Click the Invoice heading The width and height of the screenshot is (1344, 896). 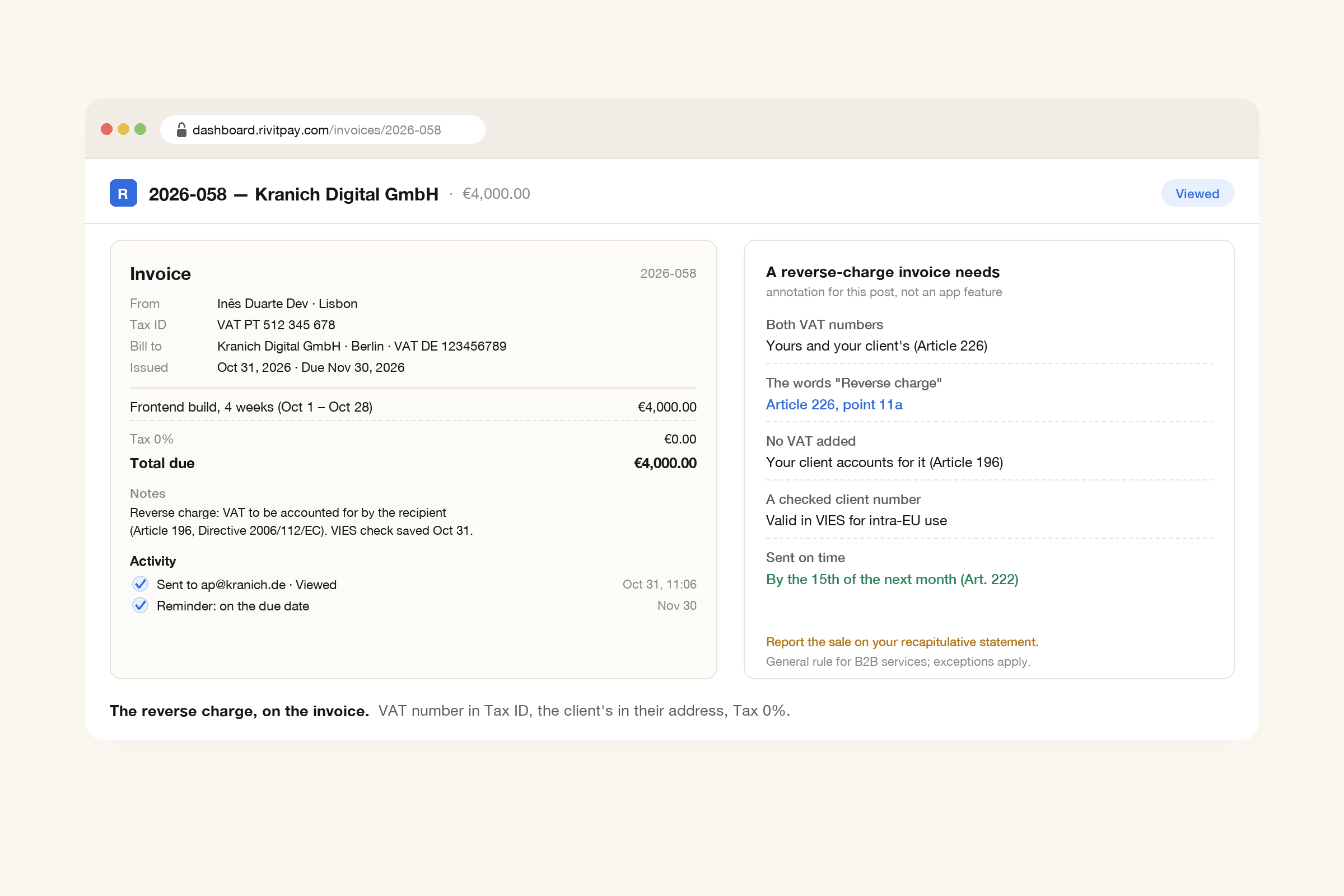tap(161, 274)
